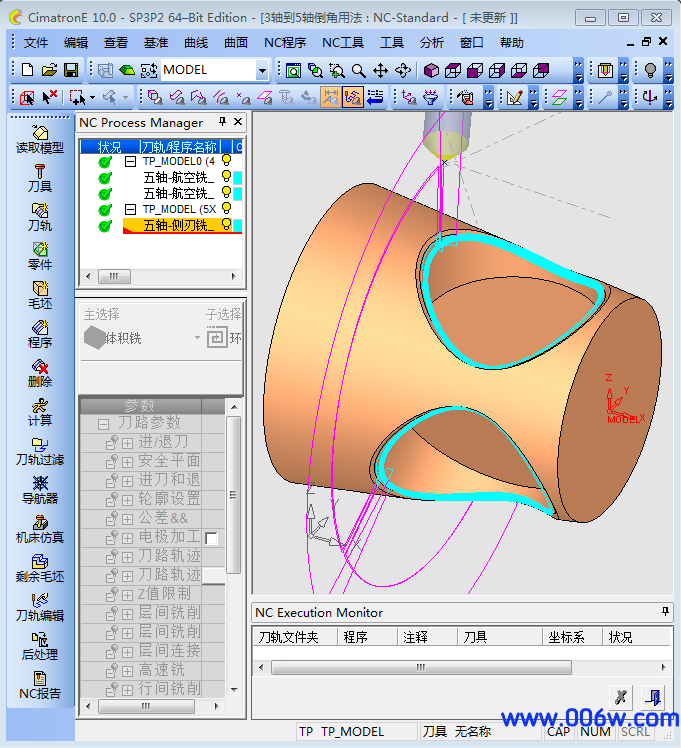Expand the Z值限制 parameter

[x=127, y=595]
